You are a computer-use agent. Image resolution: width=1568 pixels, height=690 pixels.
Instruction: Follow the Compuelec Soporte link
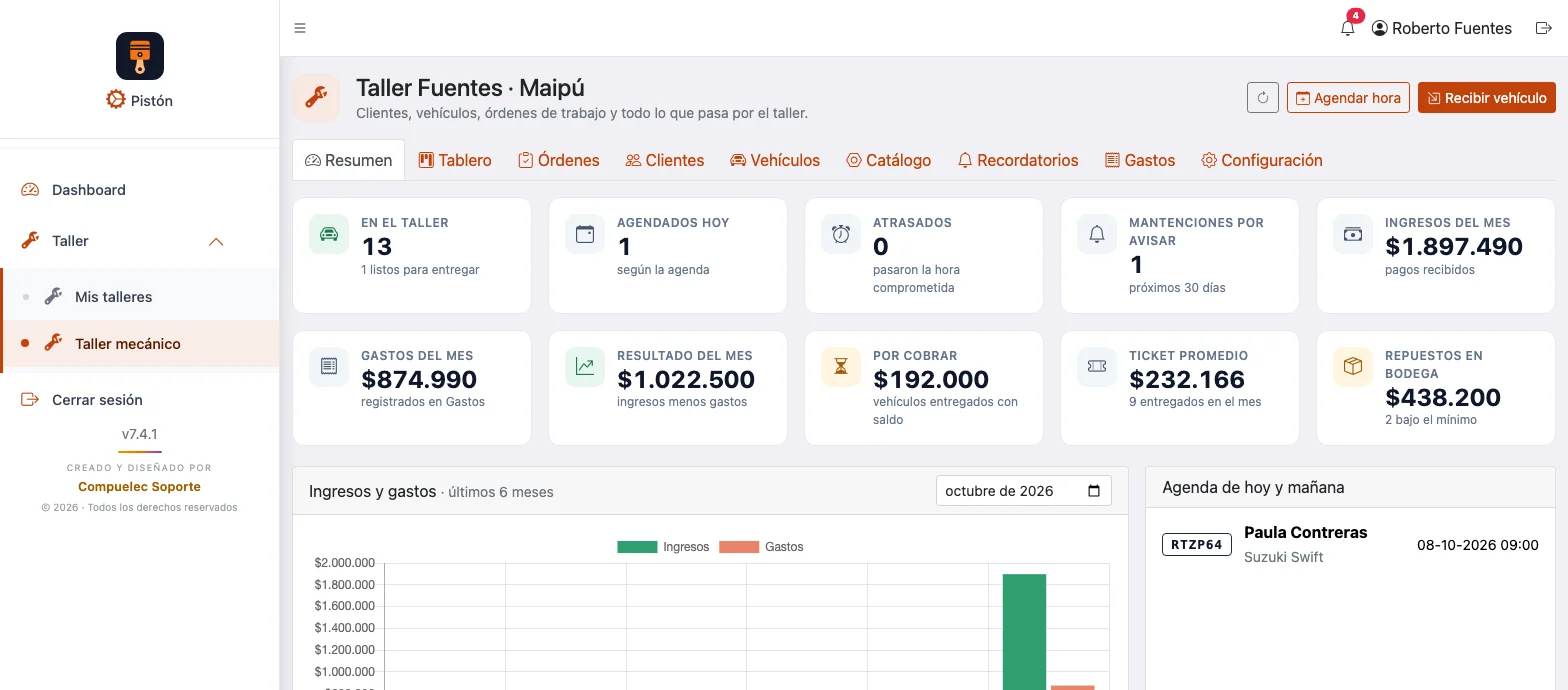point(139,487)
